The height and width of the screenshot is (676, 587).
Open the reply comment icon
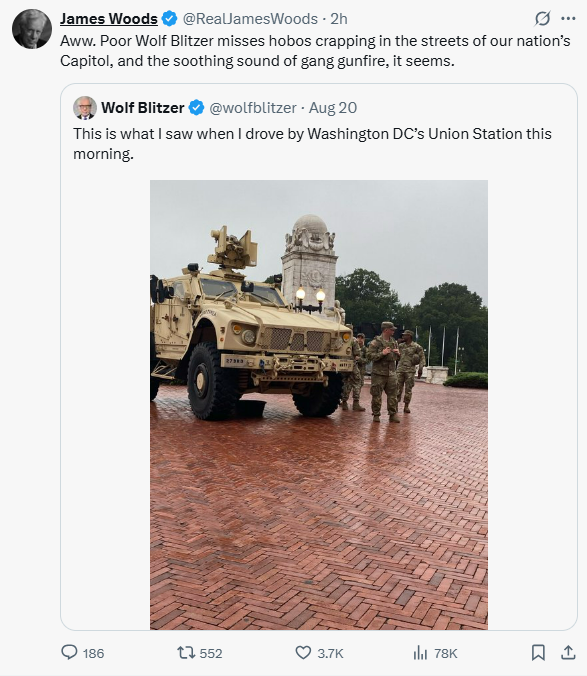click(x=69, y=652)
